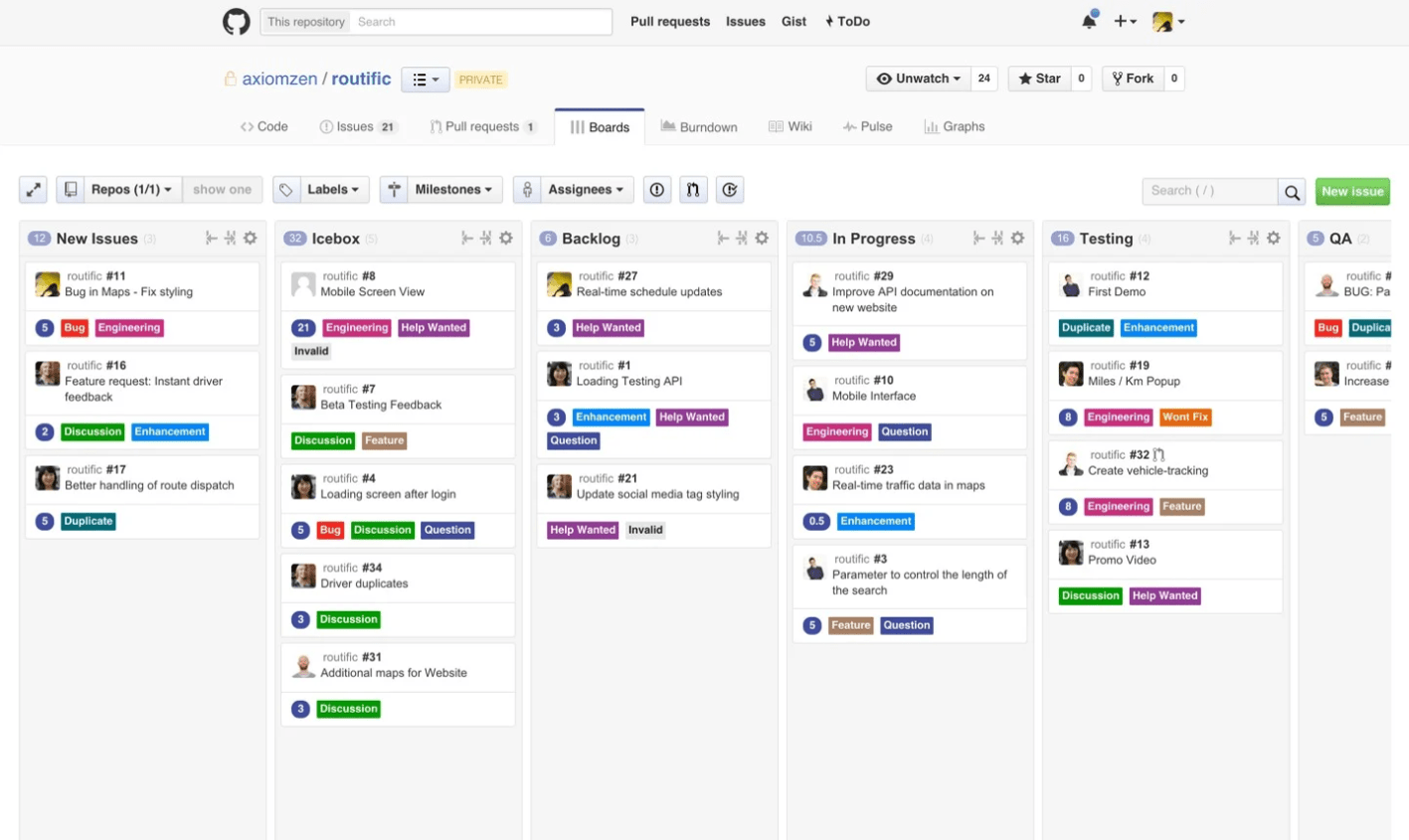Click the red Bug label on issue #11
Screen dimensions: 1409x840
tap(75, 328)
